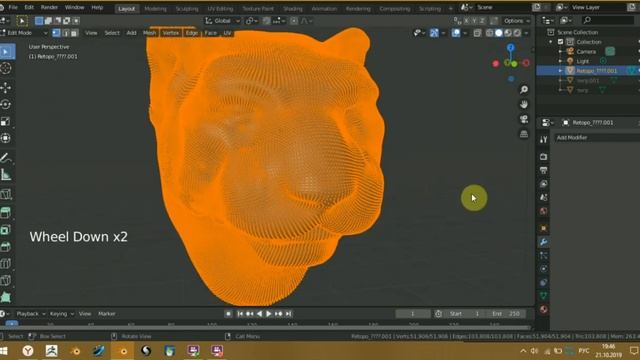Choose the Rotate tool

[6, 104]
